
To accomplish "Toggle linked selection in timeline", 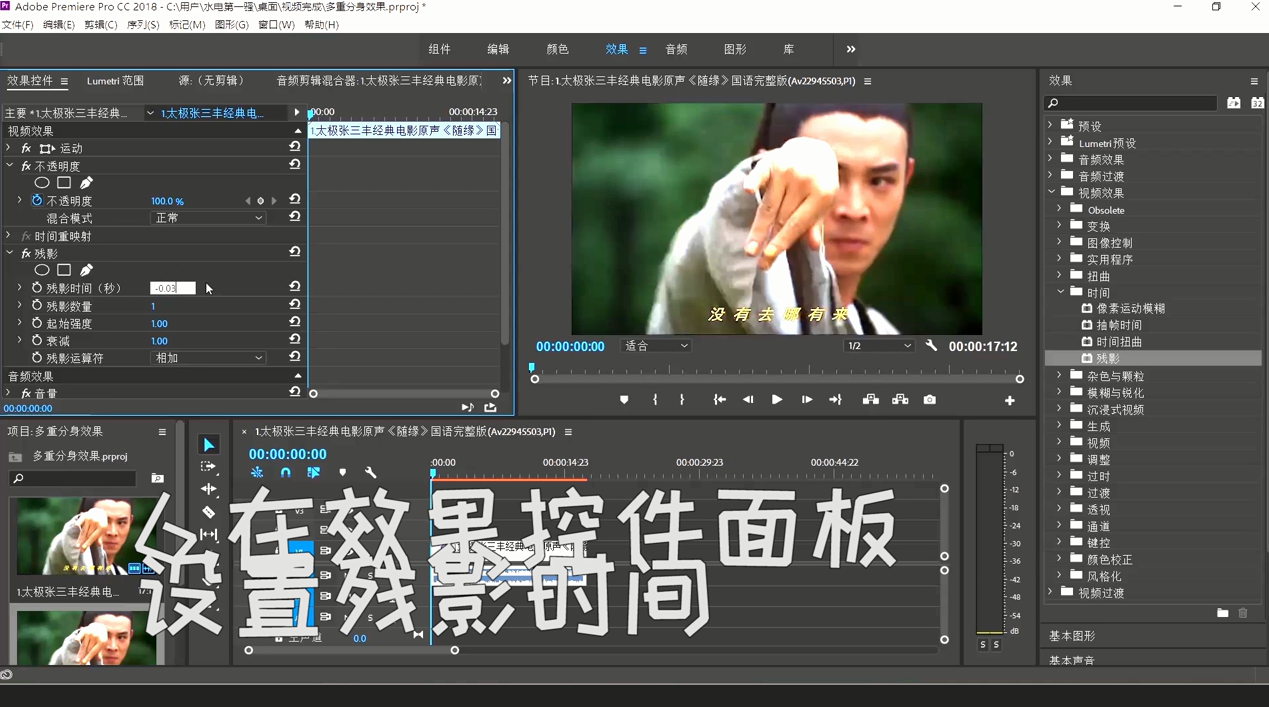I will (x=314, y=472).
